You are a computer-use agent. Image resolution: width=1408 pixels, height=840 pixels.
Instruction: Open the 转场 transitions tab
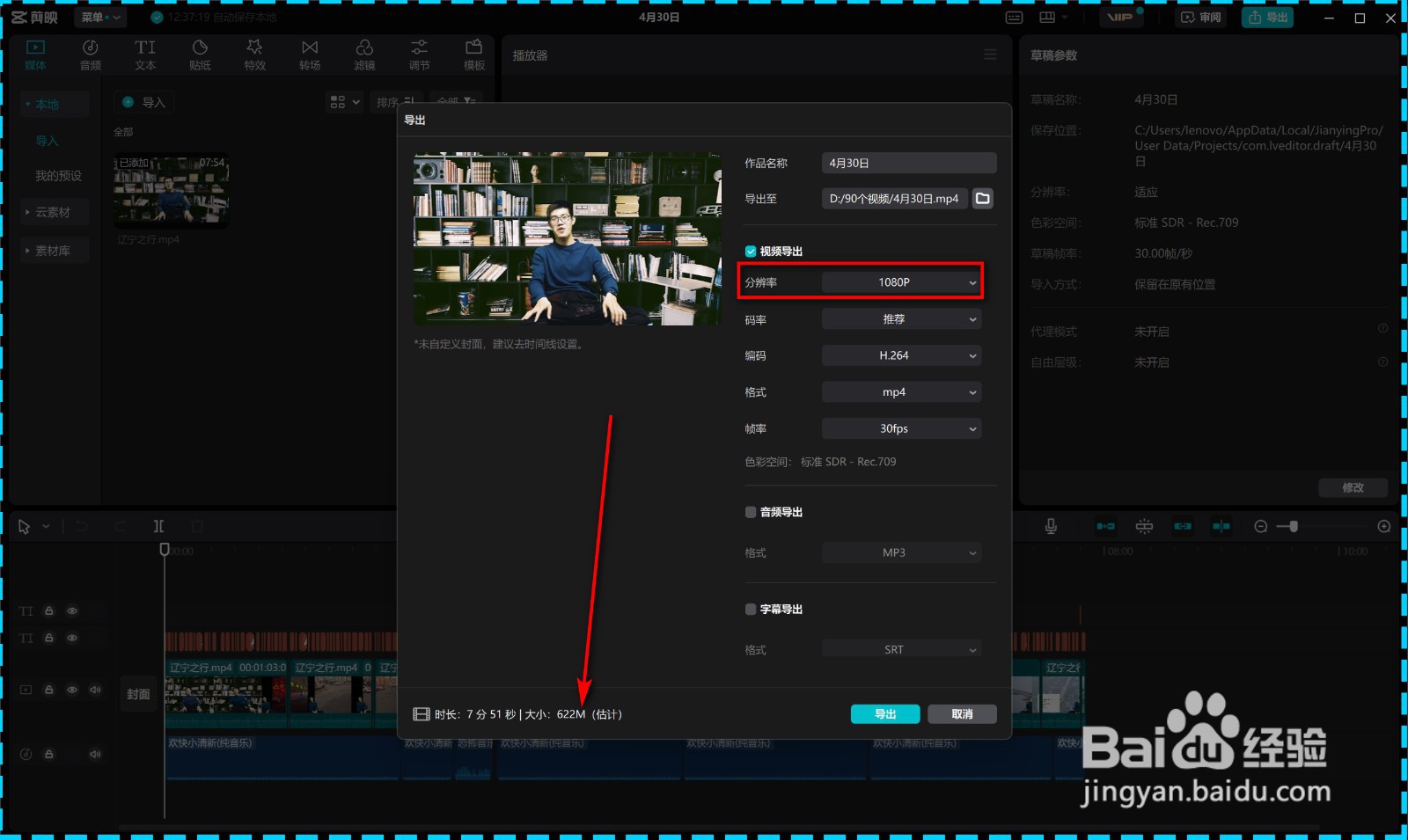(310, 55)
